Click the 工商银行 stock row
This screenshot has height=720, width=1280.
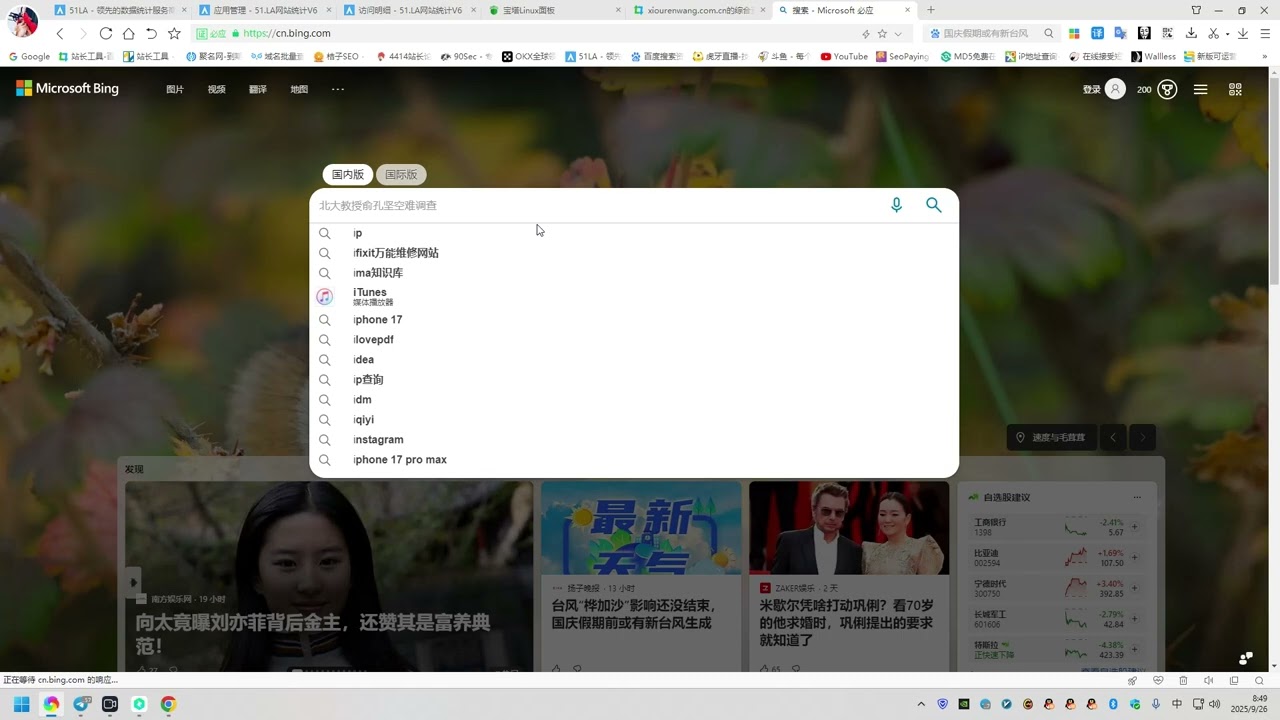(1056, 527)
